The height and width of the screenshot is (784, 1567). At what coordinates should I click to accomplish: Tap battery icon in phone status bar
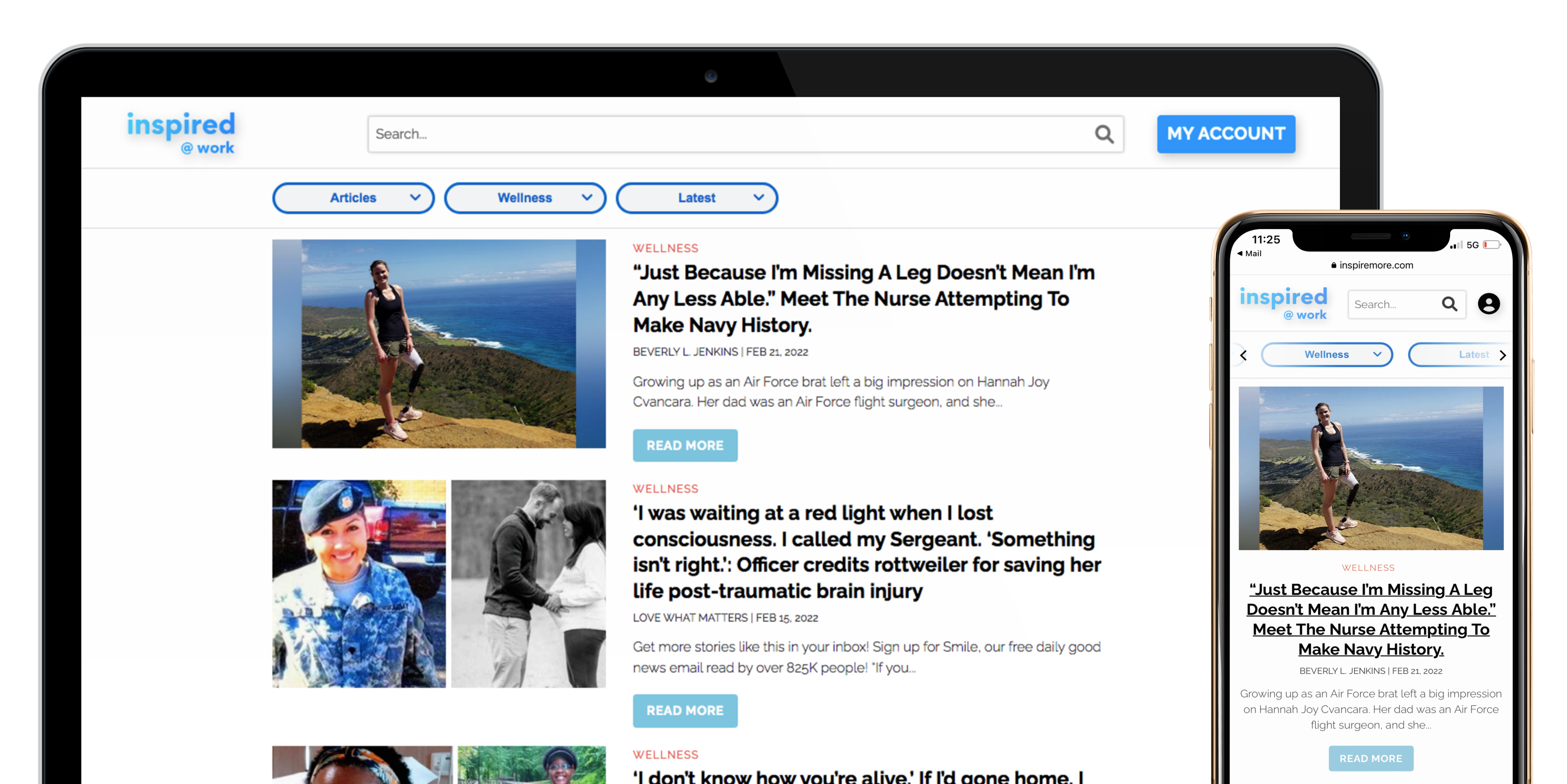click(x=1492, y=244)
